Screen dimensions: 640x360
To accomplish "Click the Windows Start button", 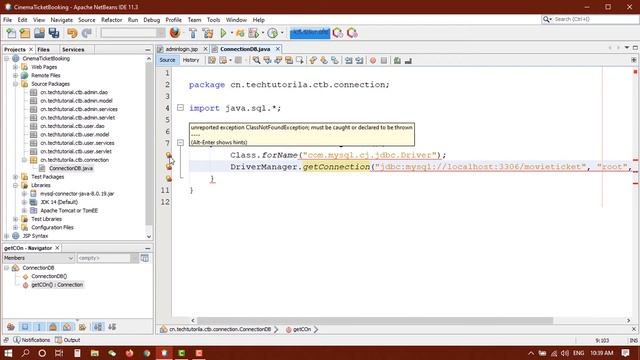I will (x=8, y=353).
